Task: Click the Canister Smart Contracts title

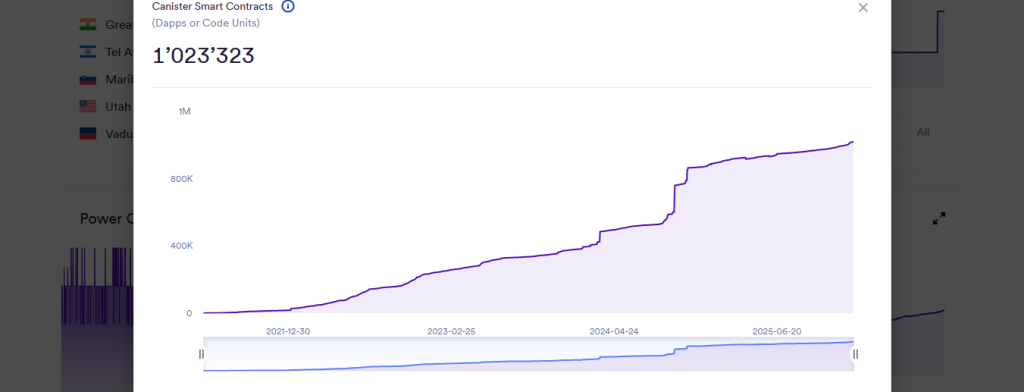Action: point(212,7)
